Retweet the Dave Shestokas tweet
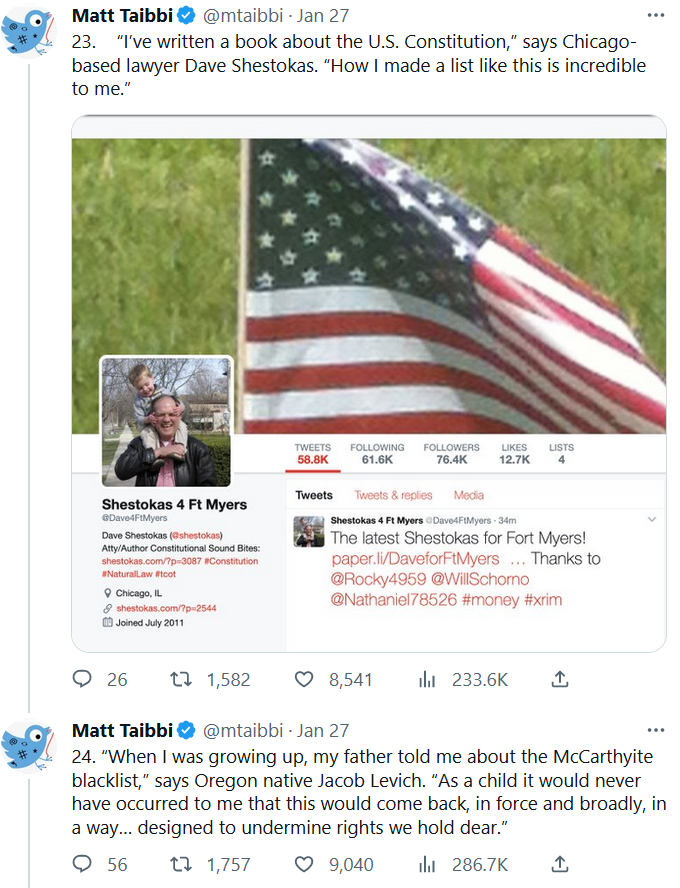Screen dimensions: 680x888 click(182, 679)
